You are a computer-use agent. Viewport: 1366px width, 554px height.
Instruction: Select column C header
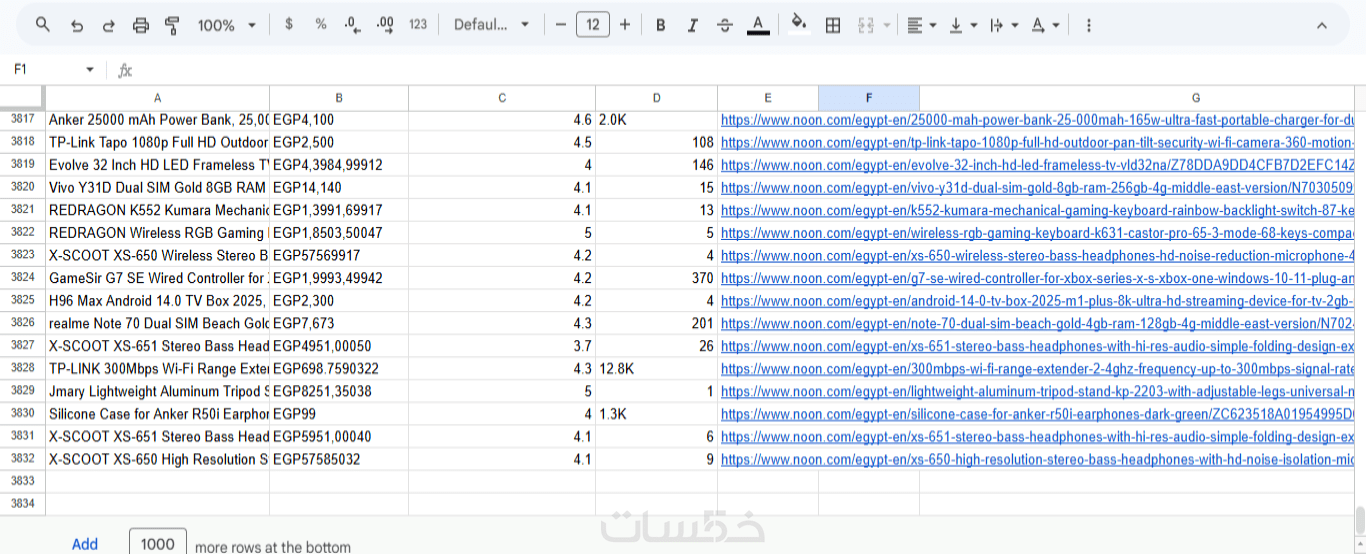pos(502,98)
